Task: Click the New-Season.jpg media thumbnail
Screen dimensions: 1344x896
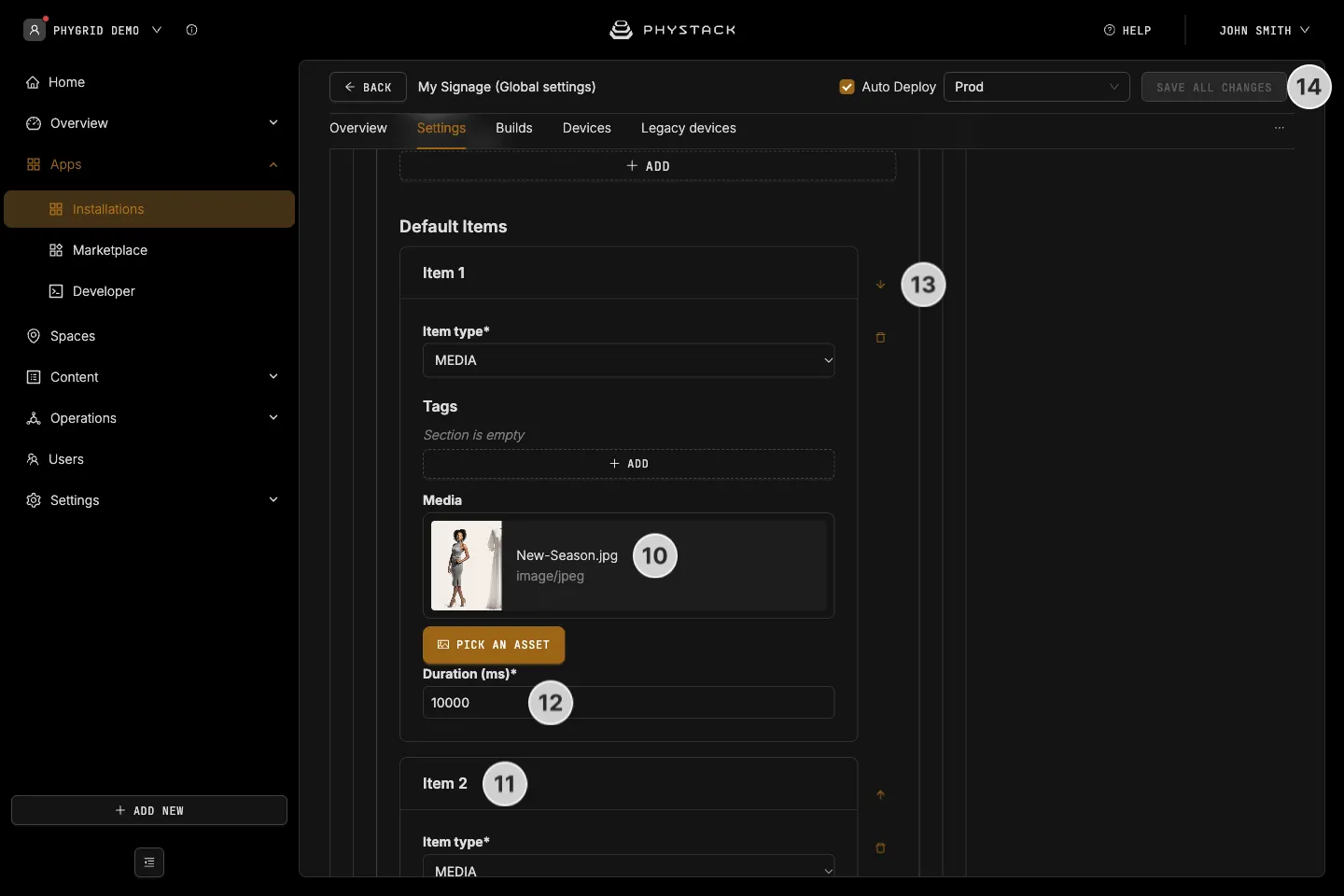Action: (x=467, y=566)
